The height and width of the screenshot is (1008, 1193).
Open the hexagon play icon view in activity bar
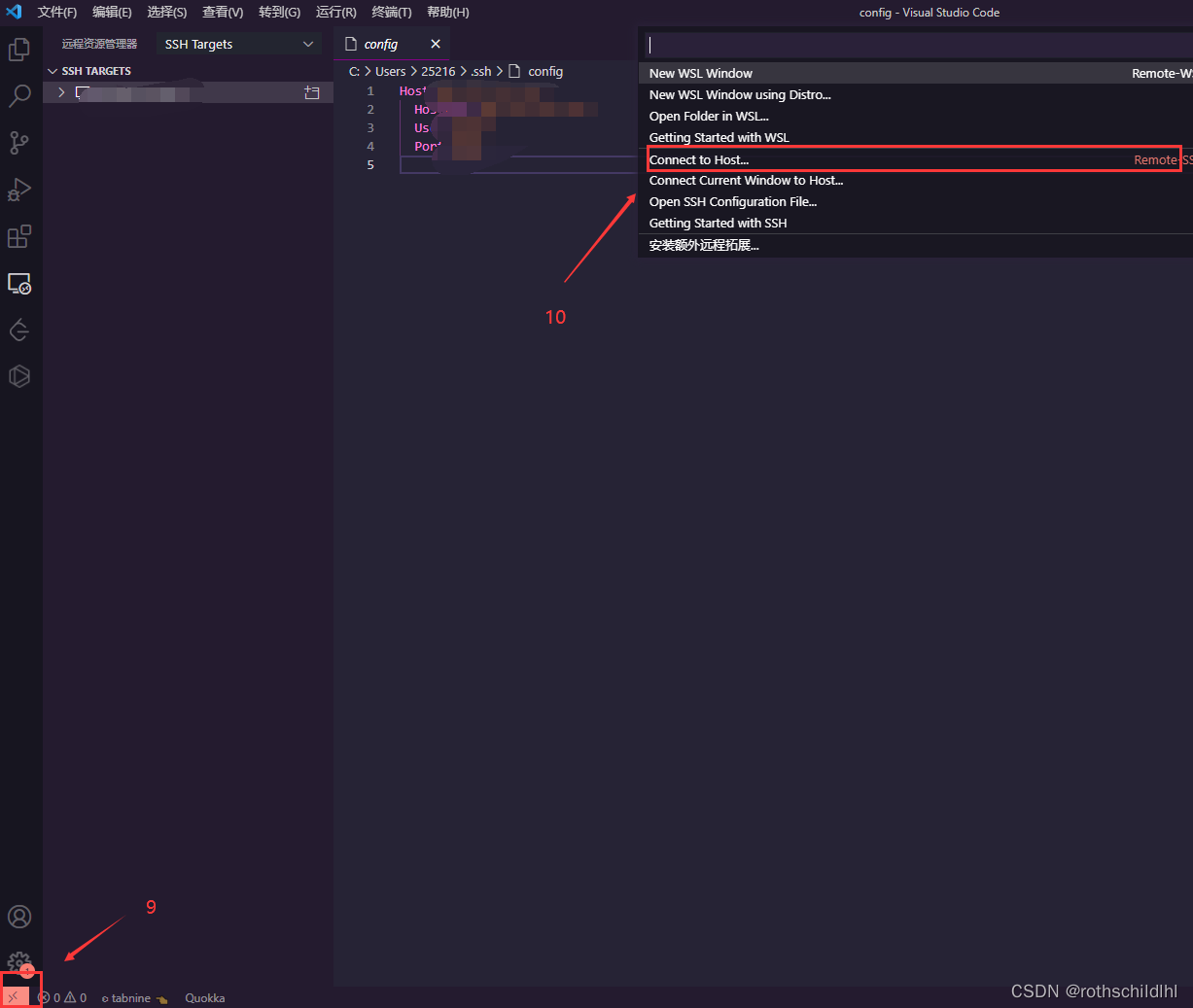pyautogui.click(x=19, y=376)
